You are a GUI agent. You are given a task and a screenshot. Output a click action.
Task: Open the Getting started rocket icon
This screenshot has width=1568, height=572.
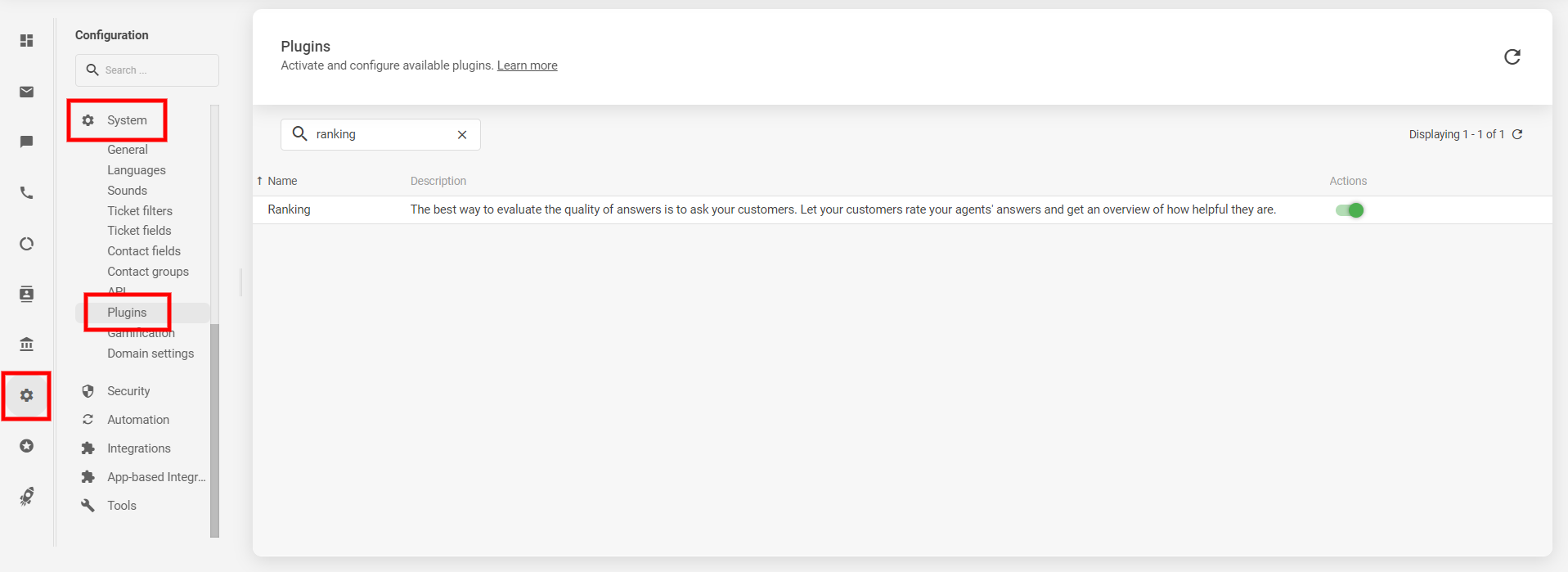[x=27, y=497]
